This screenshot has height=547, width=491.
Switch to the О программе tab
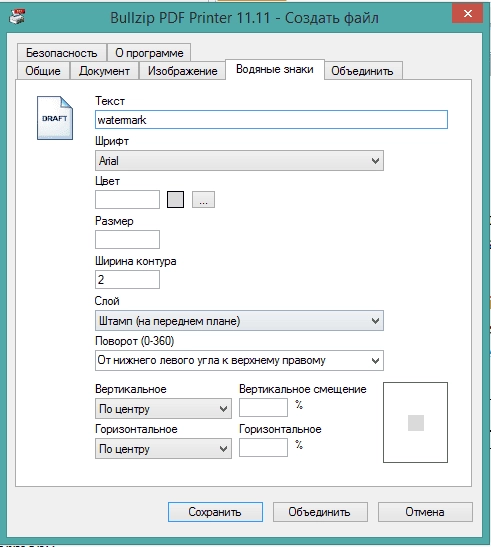tap(149, 53)
